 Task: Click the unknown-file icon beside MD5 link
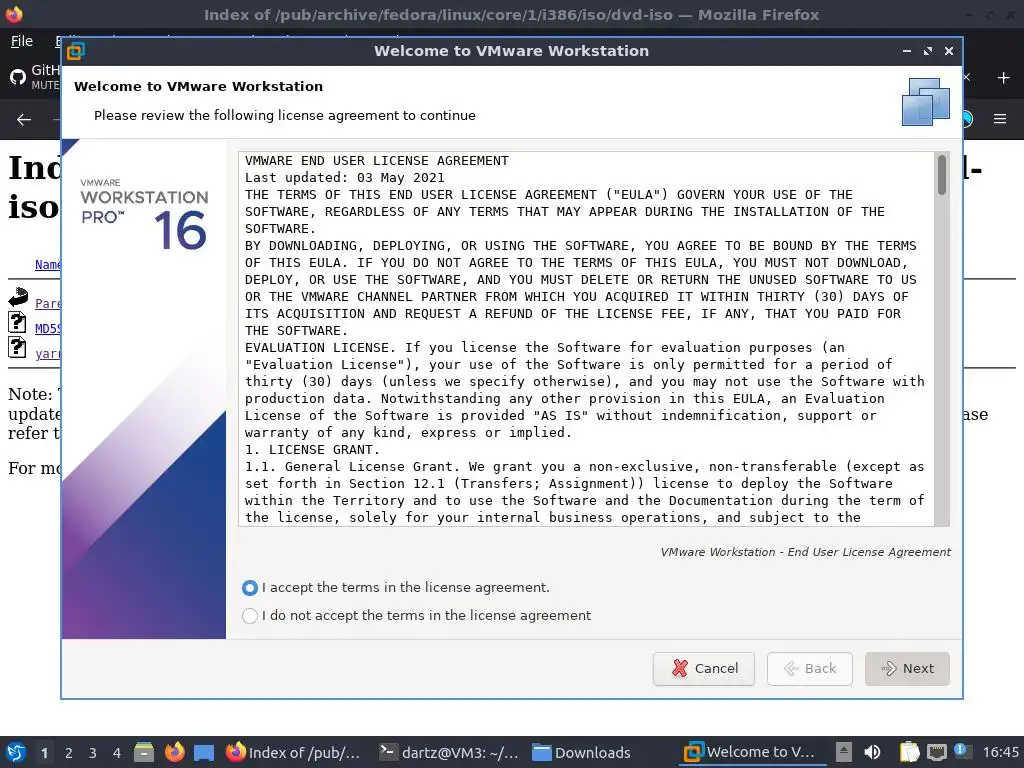click(17, 322)
